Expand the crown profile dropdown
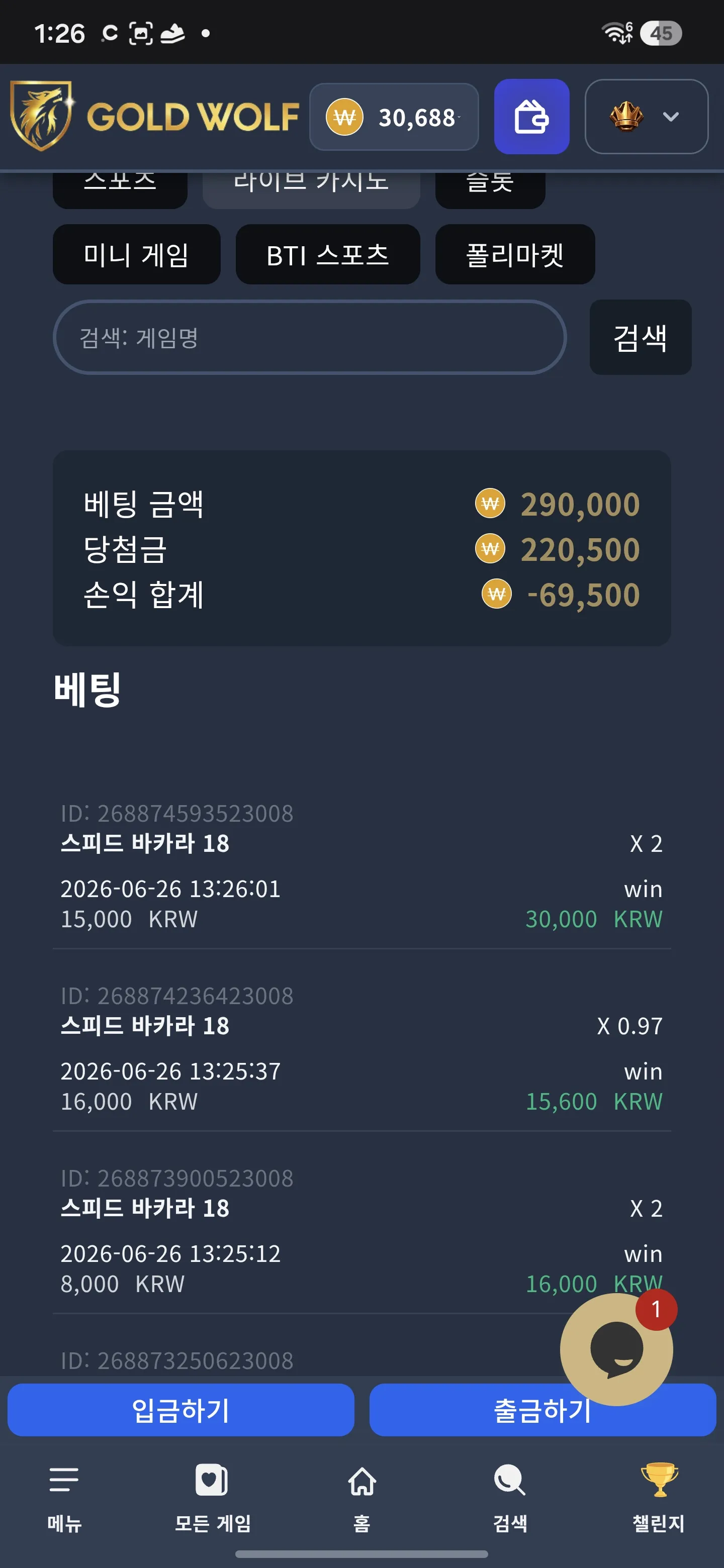 646,116
